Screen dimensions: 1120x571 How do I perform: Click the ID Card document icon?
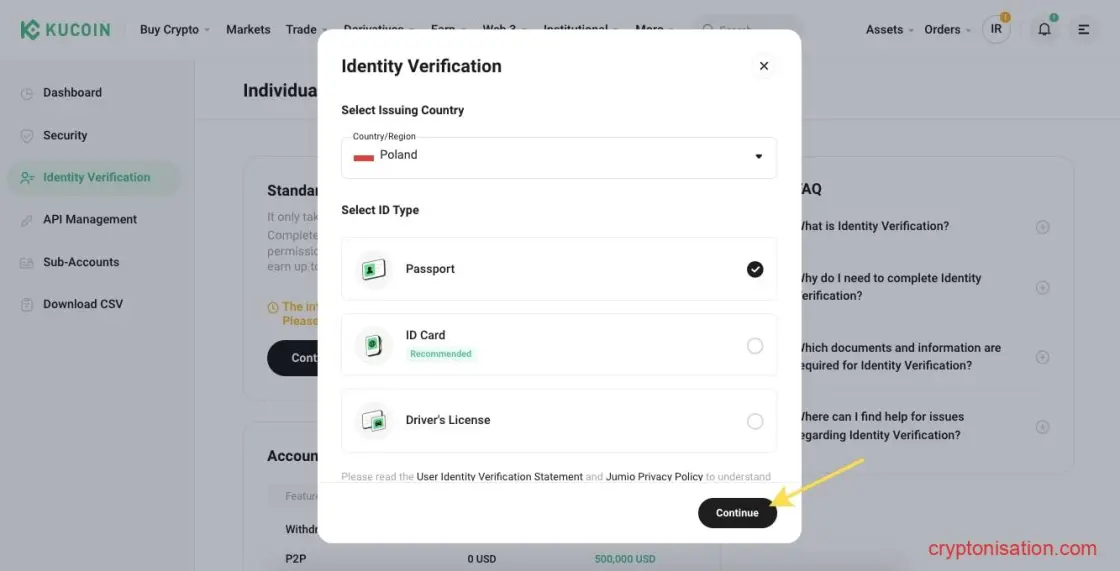point(374,345)
